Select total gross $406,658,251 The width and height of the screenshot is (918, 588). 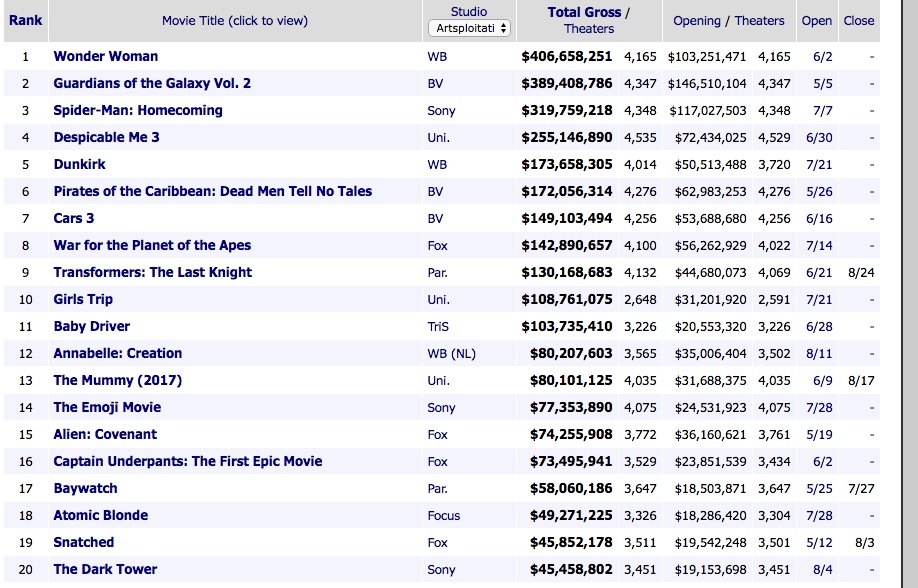[567, 56]
